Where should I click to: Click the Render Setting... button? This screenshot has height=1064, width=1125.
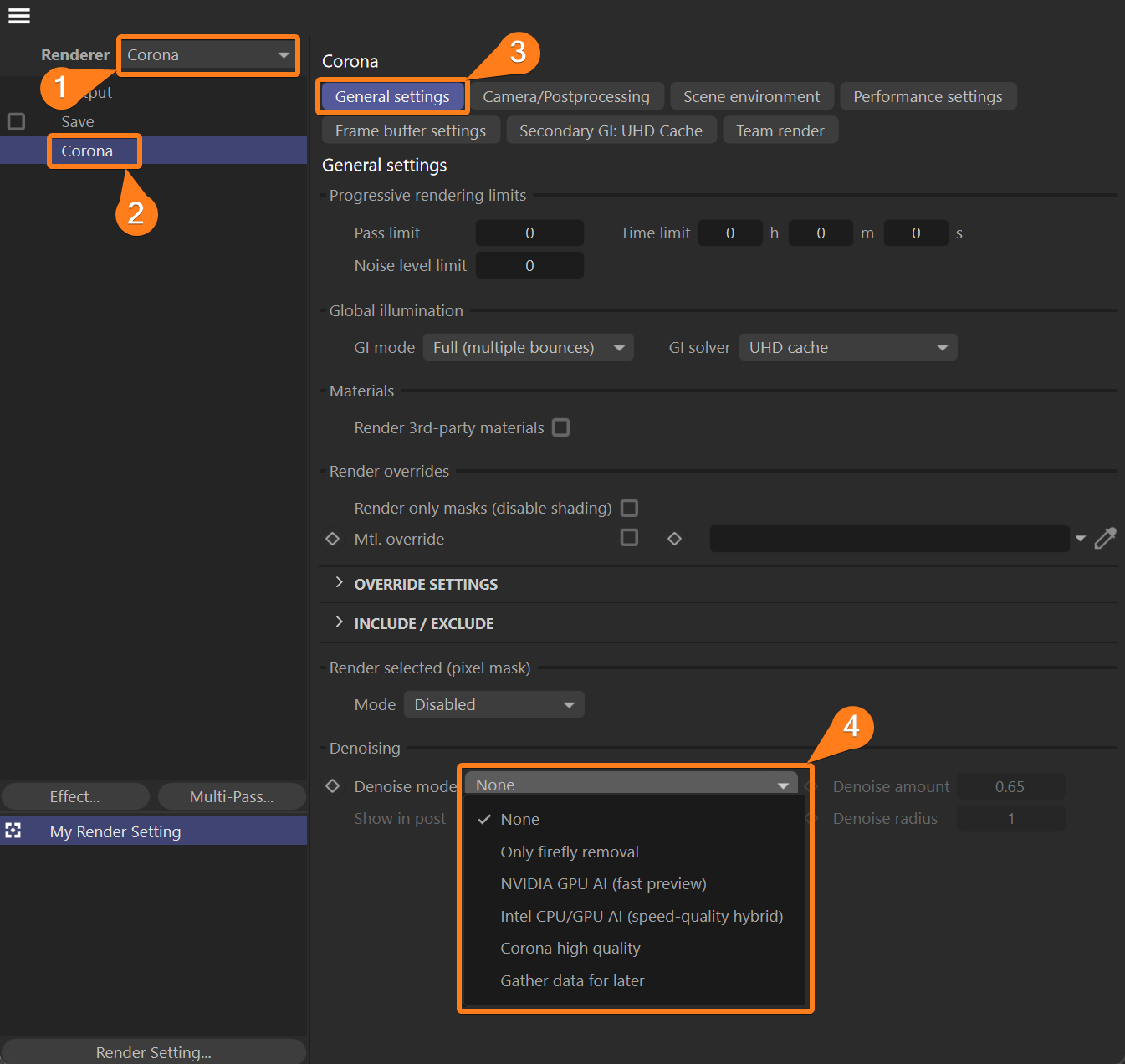click(x=153, y=1051)
